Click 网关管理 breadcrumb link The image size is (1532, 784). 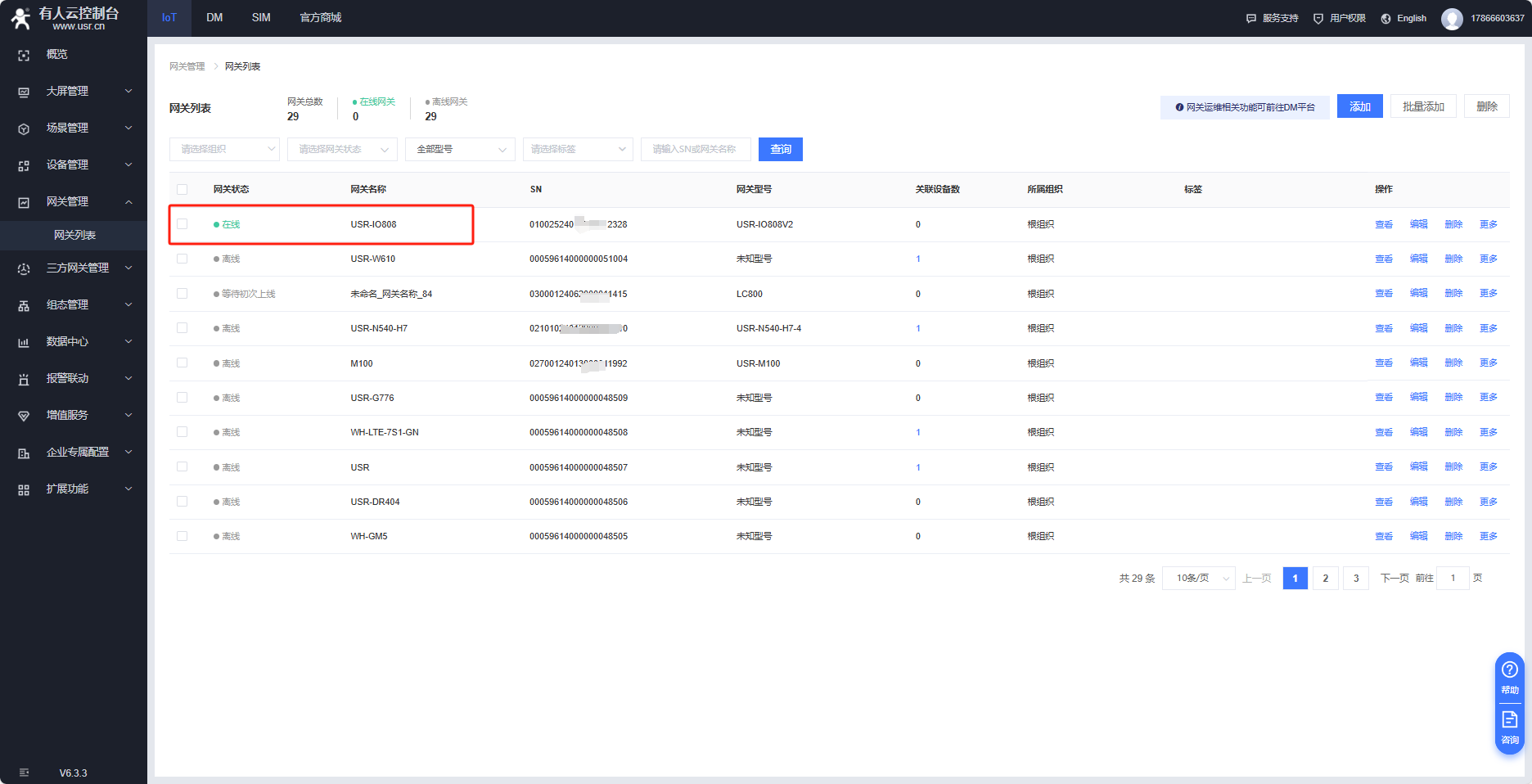tap(187, 66)
